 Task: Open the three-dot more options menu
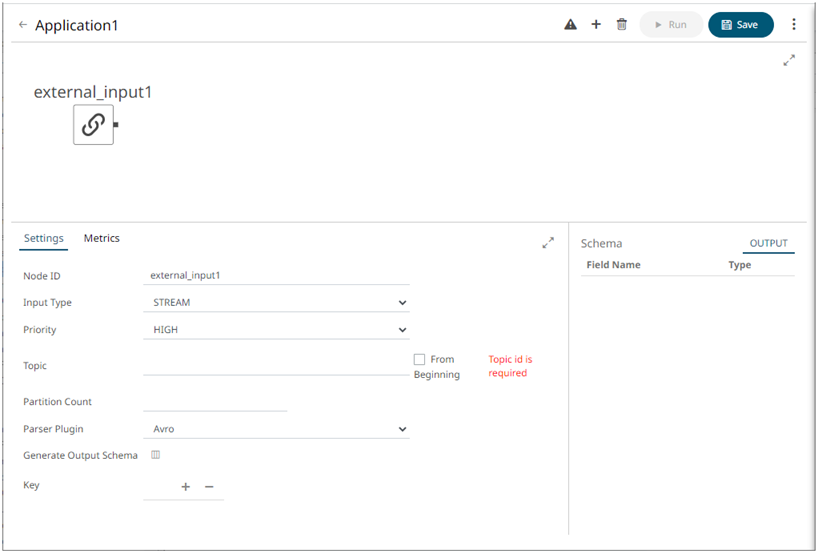tap(794, 25)
